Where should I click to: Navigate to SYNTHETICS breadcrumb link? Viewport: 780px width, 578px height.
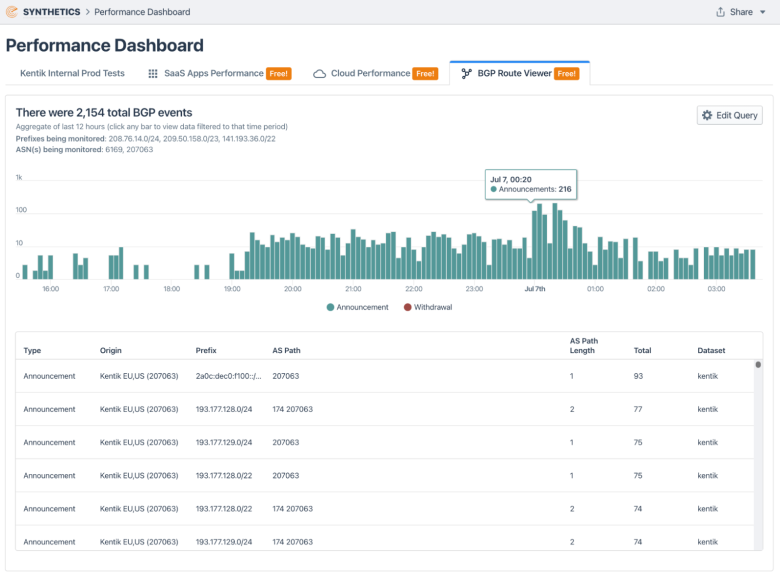click(x=51, y=12)
